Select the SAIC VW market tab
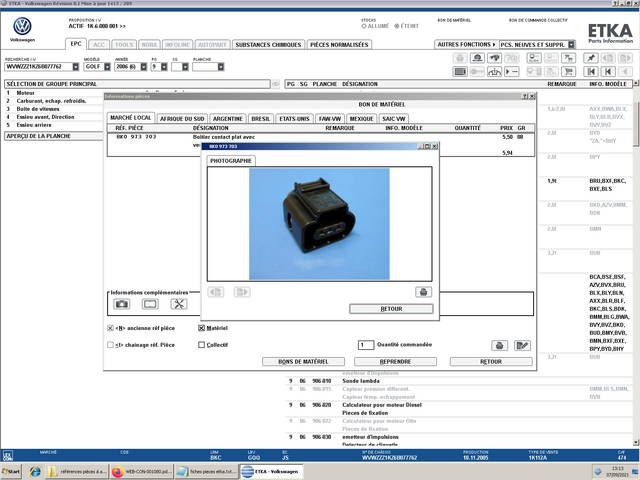The image size is (640, 480). 393,119
